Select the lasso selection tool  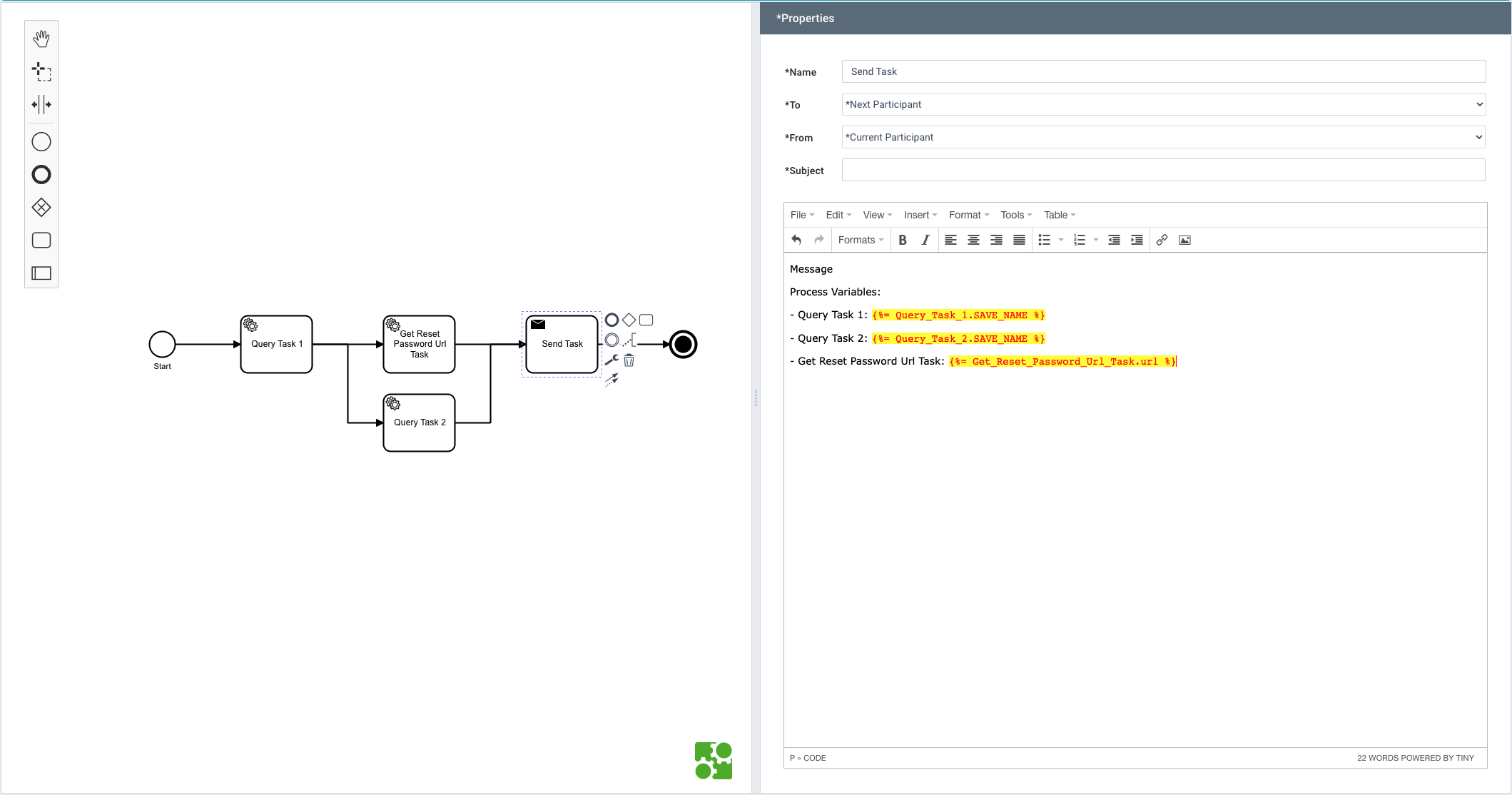41,71
